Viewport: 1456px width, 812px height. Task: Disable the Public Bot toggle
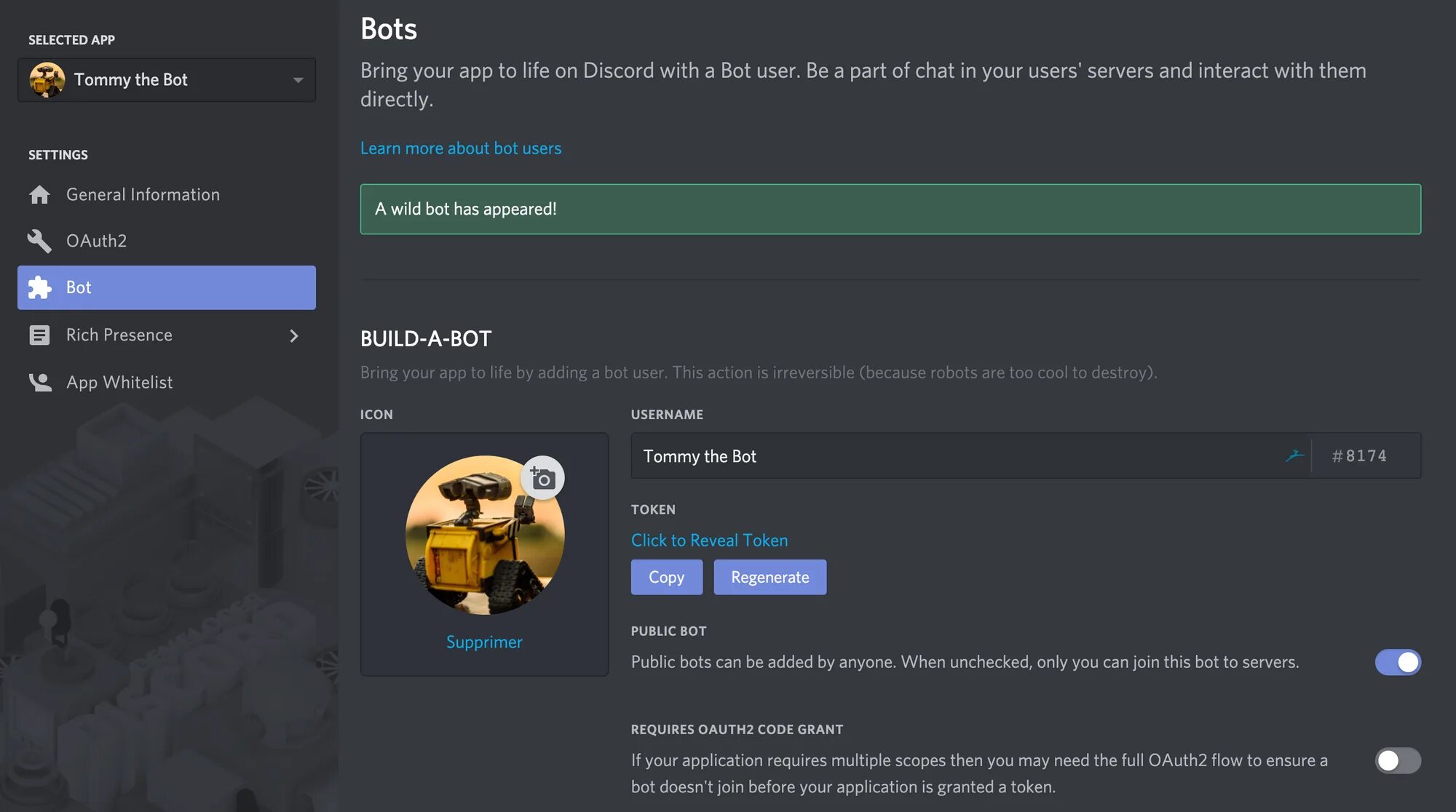(1397, 662)
